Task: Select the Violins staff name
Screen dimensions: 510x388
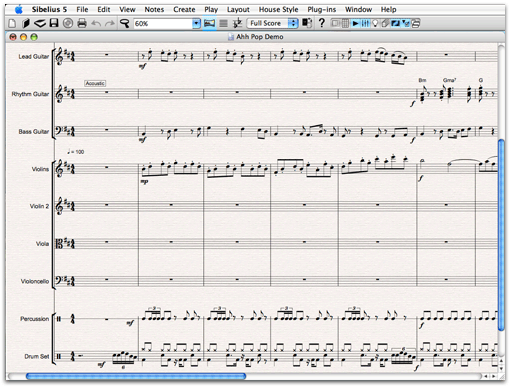Action: pyautogui.click(x=40, y=169)
